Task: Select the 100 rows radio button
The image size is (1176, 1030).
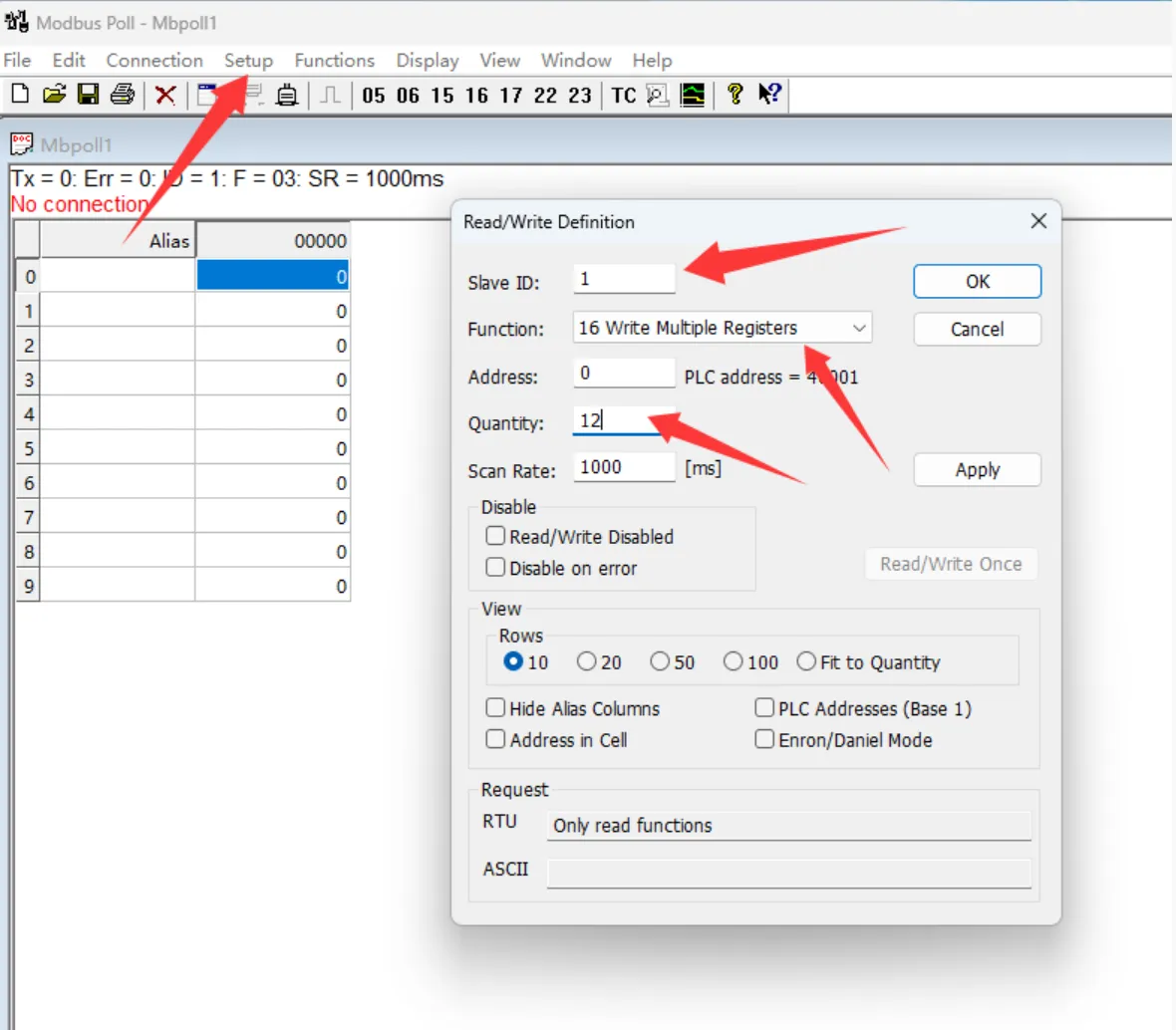Action: [735, 660]
